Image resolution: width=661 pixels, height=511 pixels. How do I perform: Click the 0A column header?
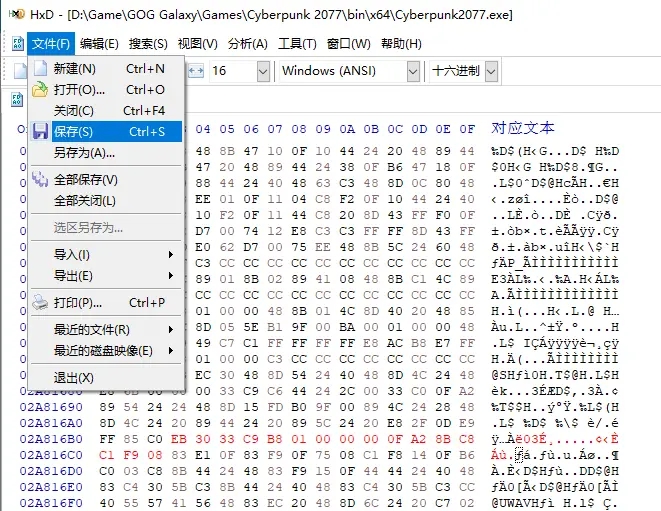(347, 129)
